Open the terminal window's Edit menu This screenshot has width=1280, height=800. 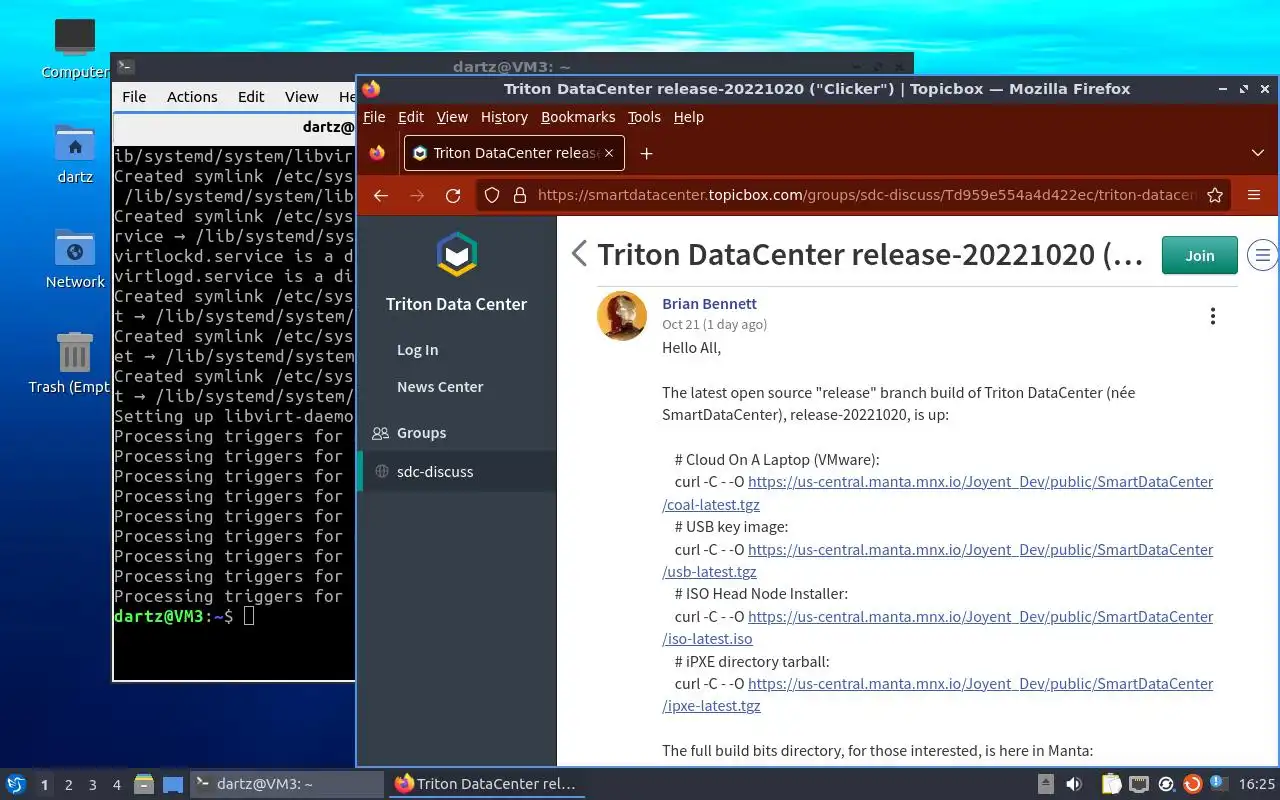pos(251,97)
